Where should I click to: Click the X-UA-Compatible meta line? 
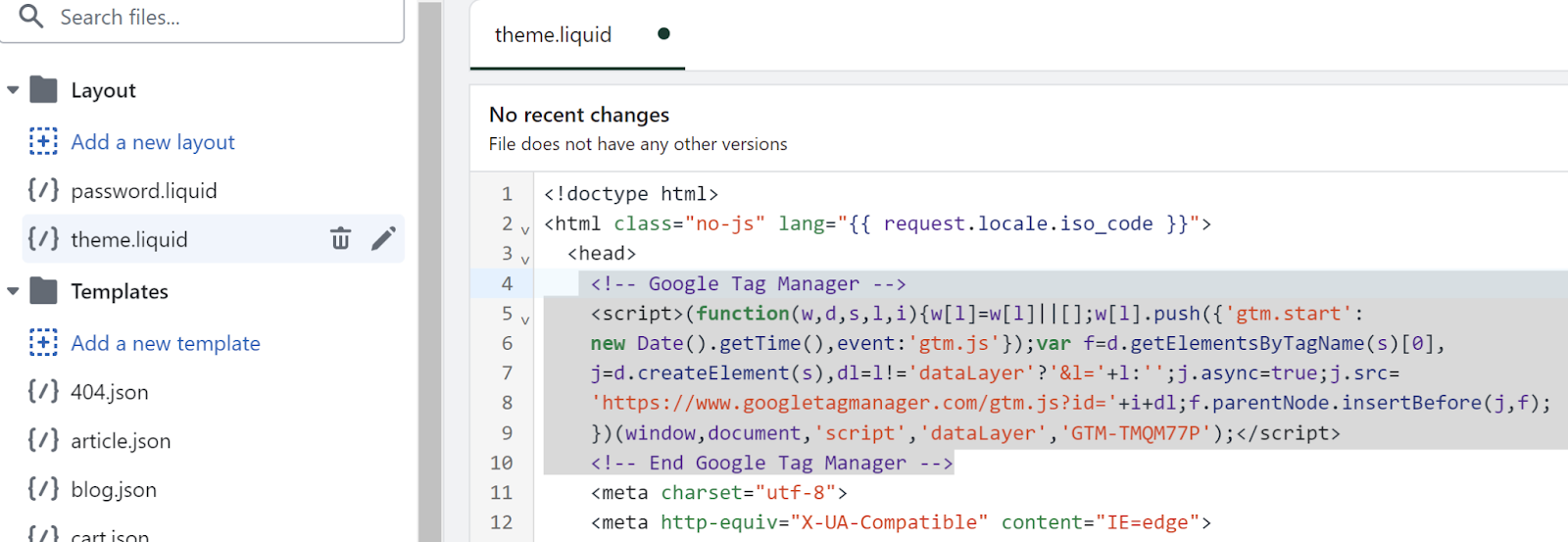coord(901,522)
